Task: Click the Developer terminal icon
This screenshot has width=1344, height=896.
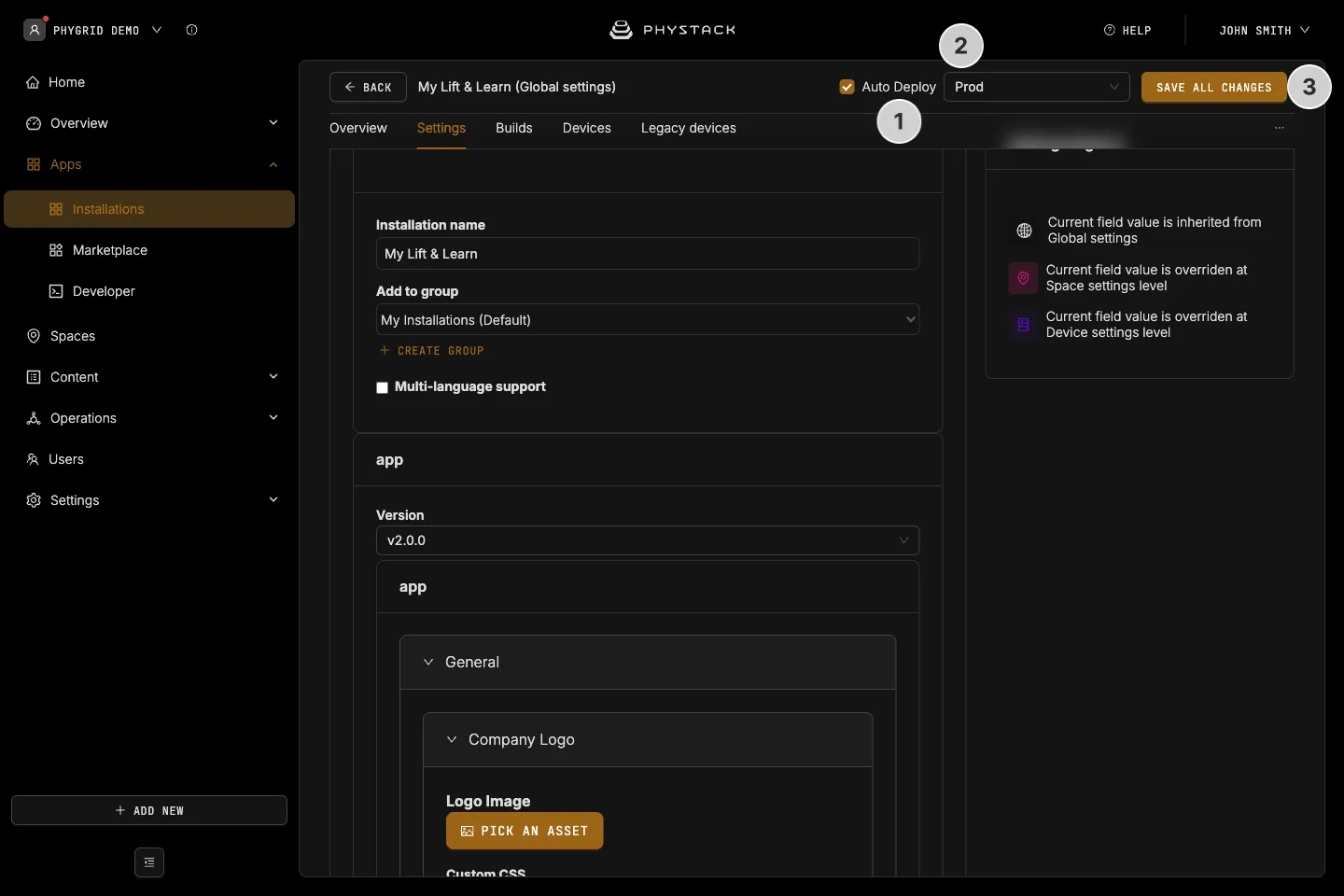Action: (56, 291)
